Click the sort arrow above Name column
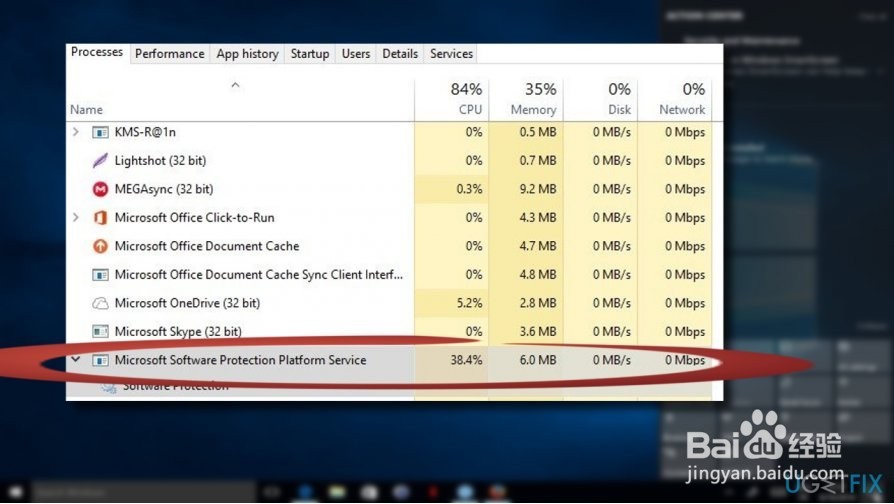The width and height of the screenshot is (894, 504). point(235,85)
